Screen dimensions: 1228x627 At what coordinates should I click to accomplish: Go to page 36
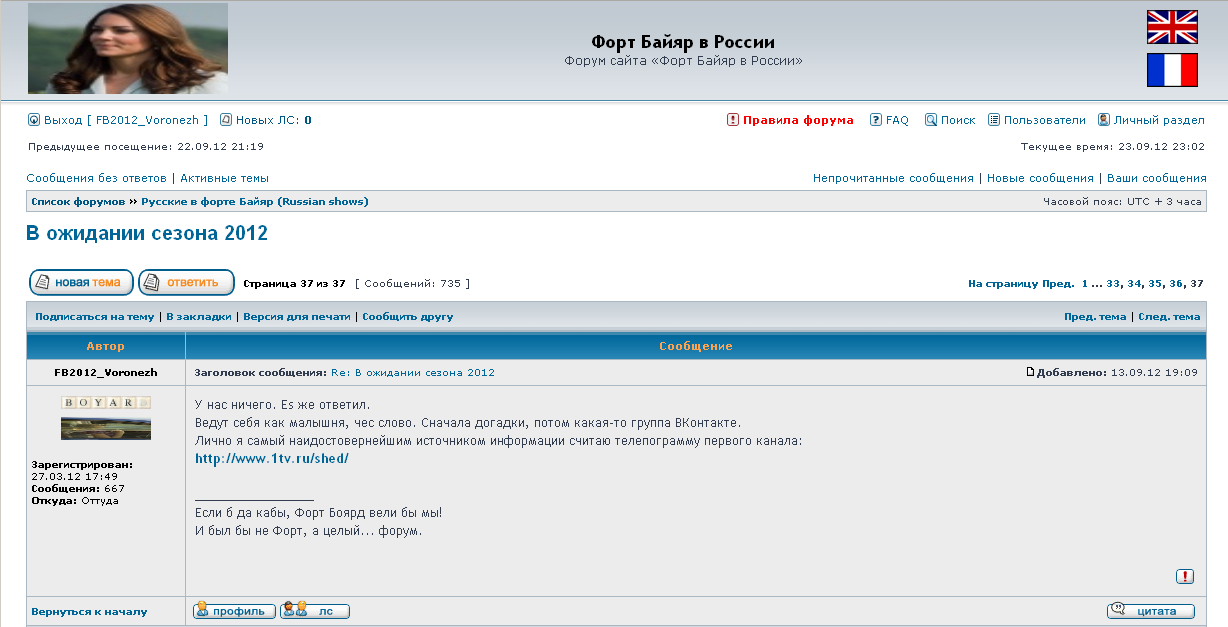[x=1176, y=284]
